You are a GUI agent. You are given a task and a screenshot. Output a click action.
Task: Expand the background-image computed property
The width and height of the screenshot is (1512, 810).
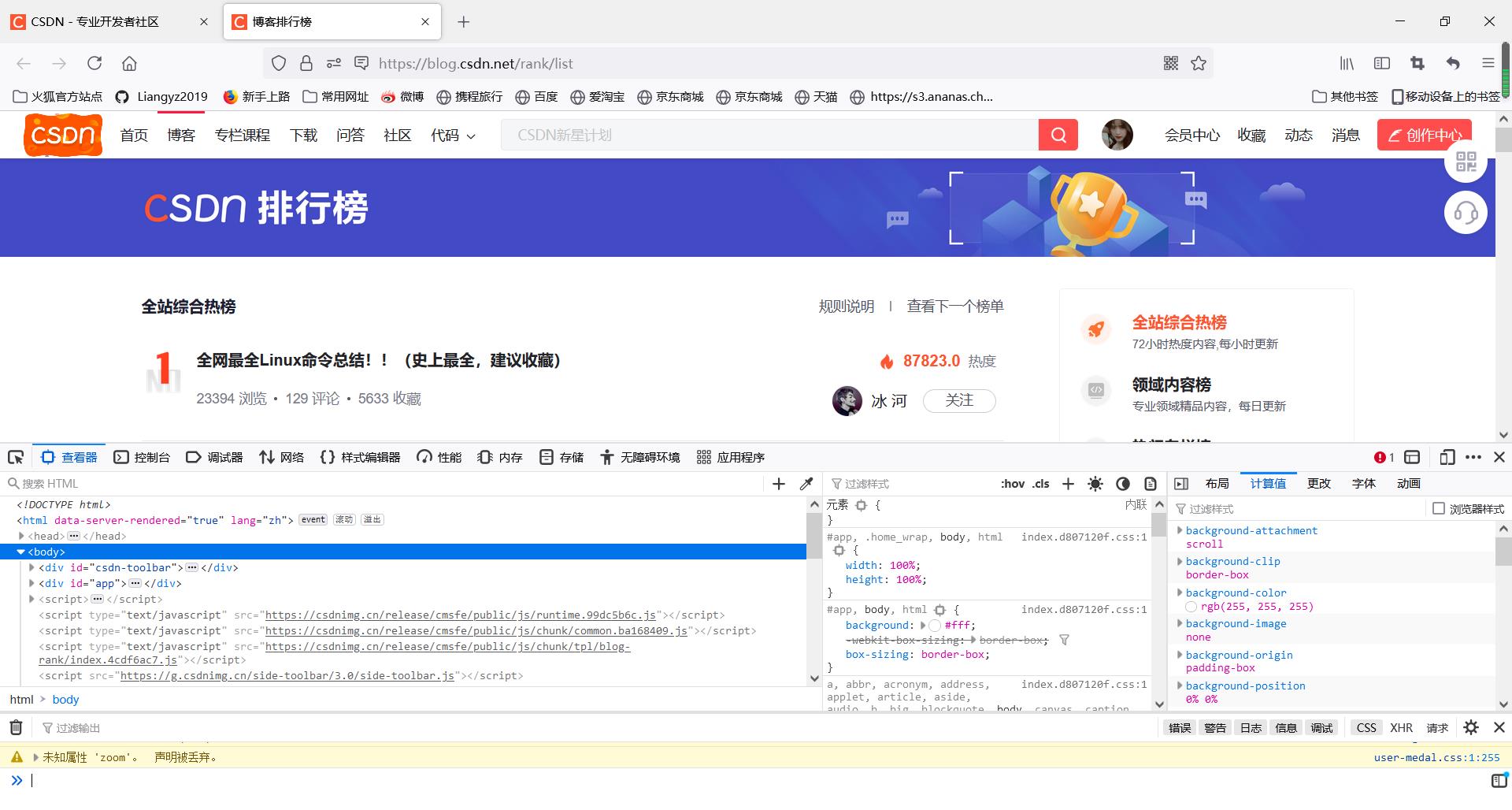coord(1180,623)
